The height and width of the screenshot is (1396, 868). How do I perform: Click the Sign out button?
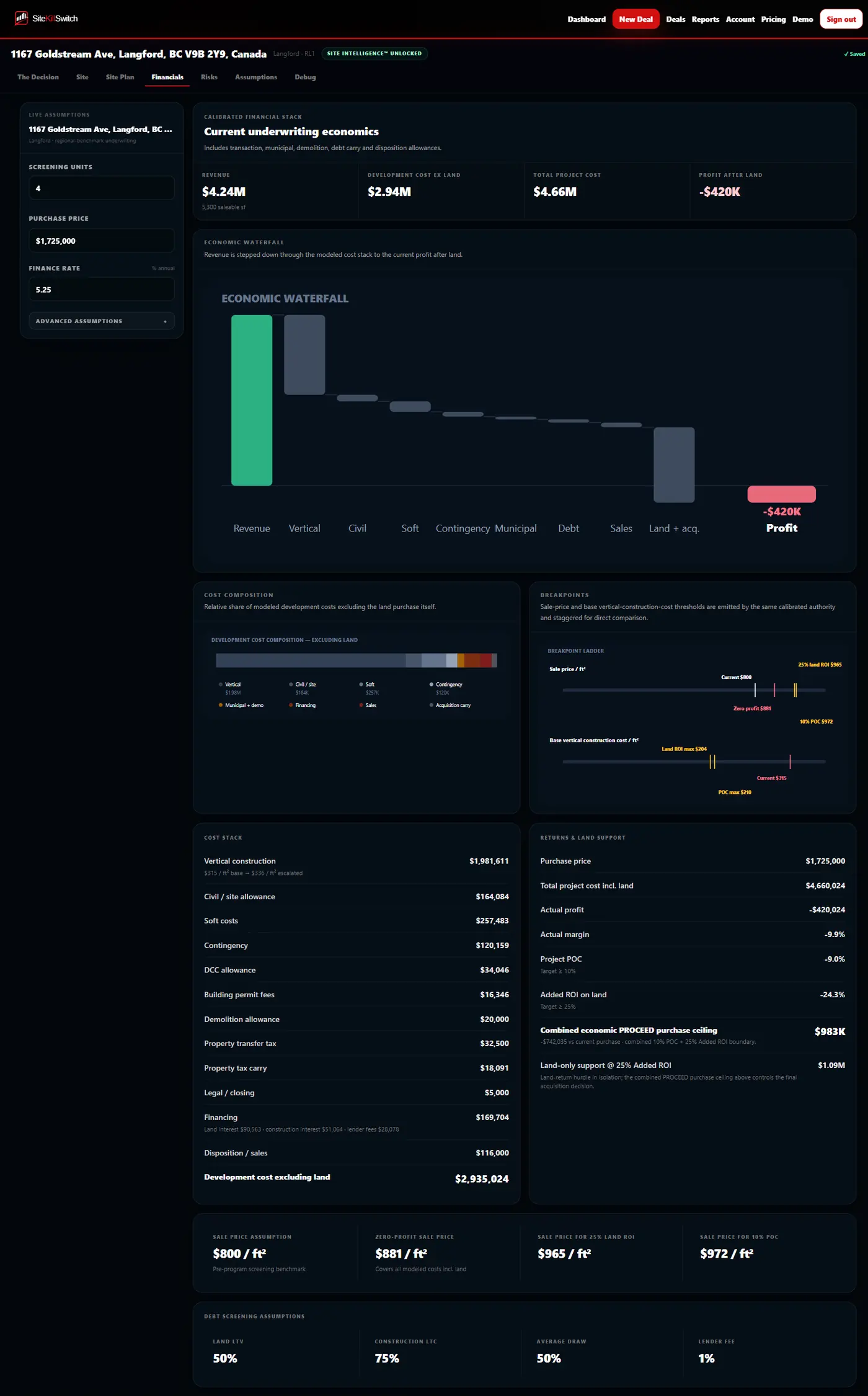841,19
